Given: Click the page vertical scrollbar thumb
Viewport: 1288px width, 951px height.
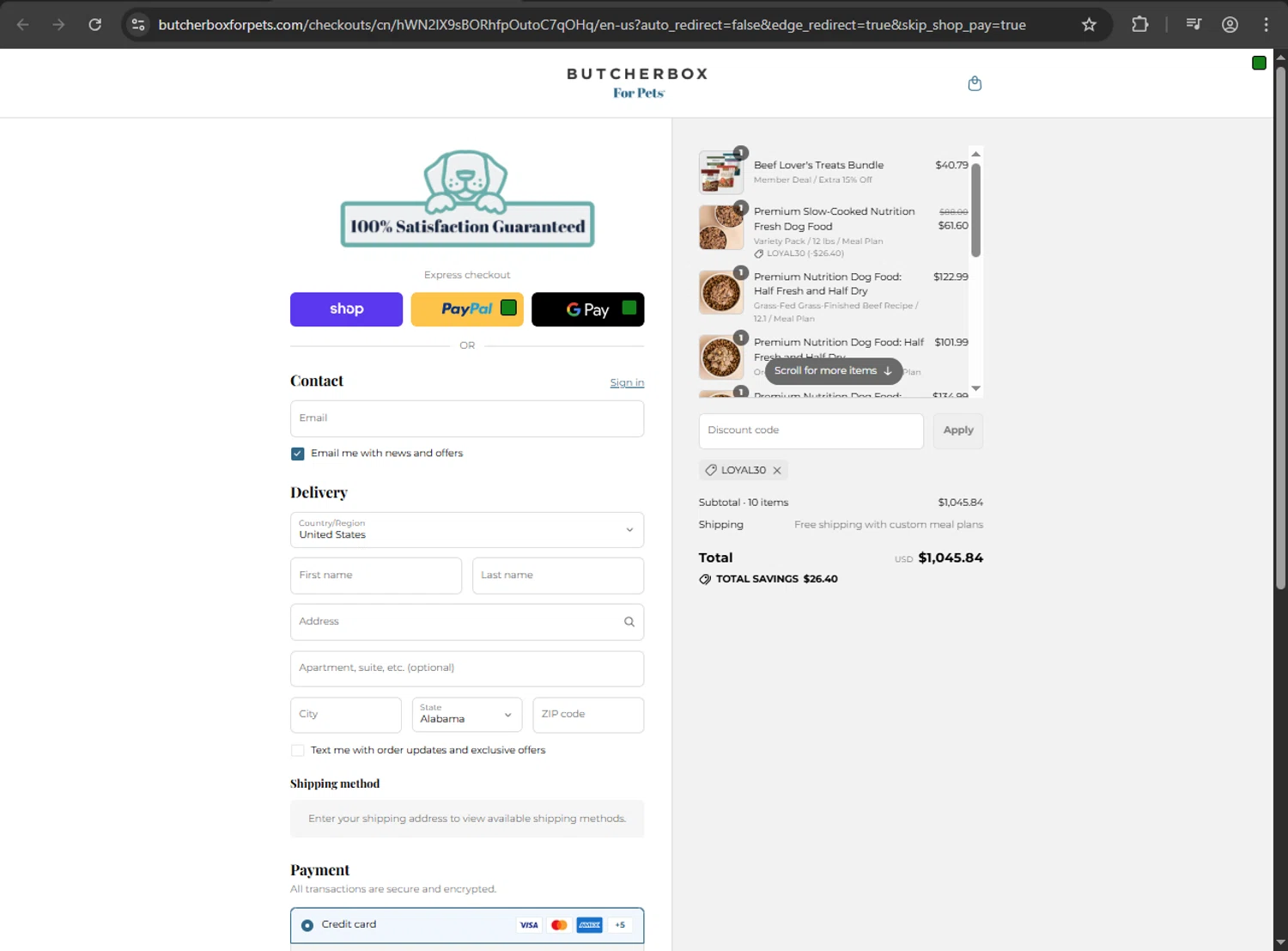Looking at the screenshot, I should (1280, 327).
